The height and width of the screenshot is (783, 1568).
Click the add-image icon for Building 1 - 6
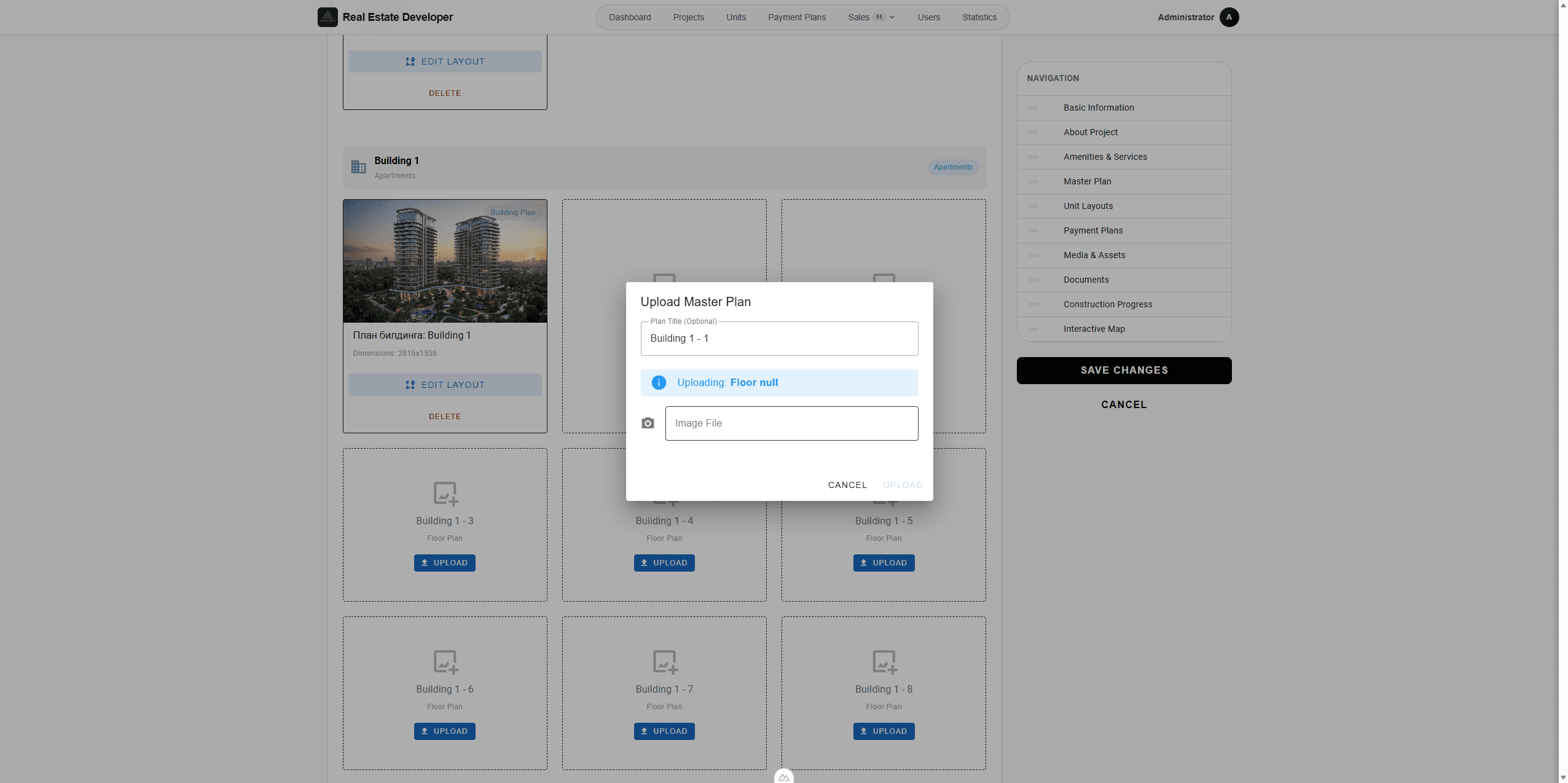[x=445, y=662]
